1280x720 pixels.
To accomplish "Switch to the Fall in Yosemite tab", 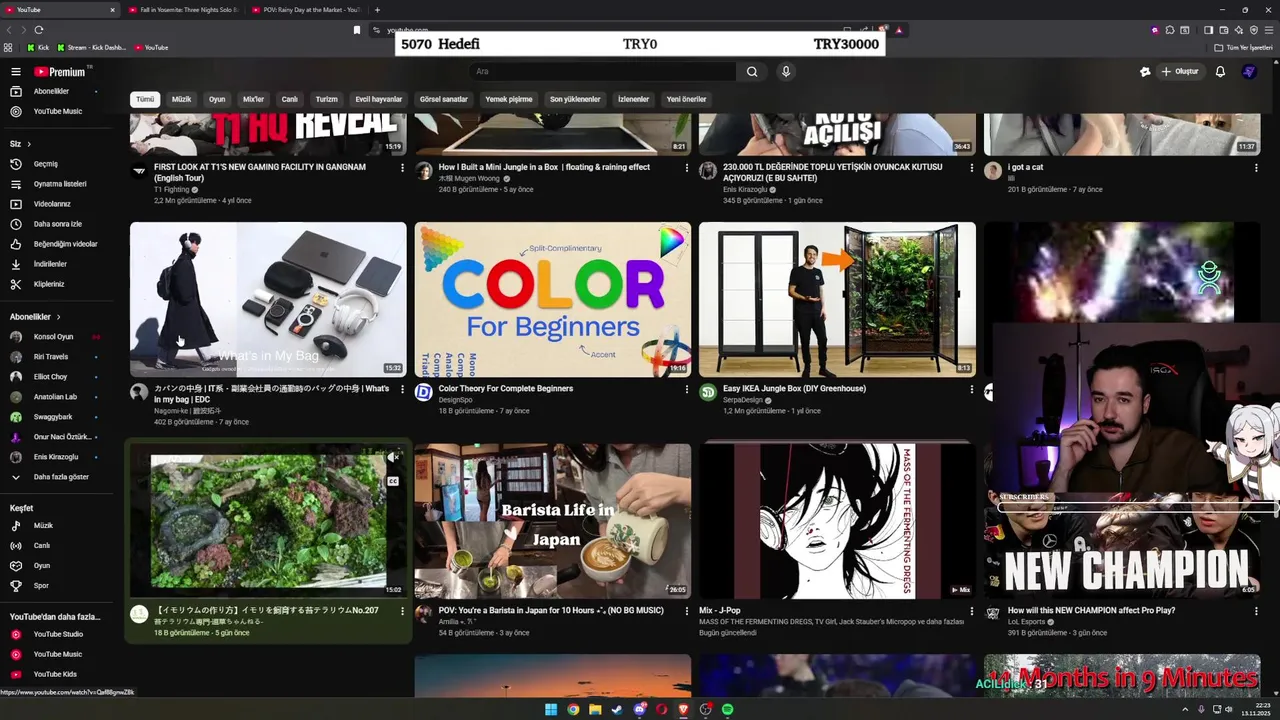I will coord(186,10).
